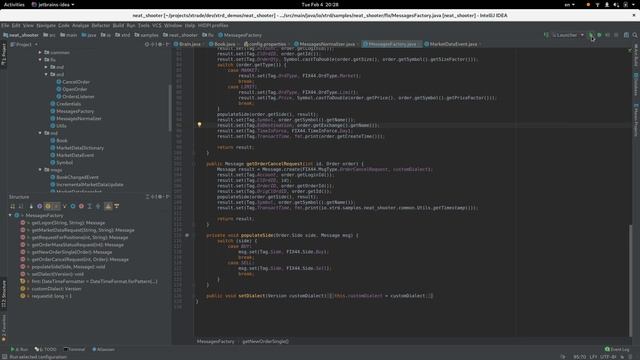
Task: Toggle Show non-public members in Structure toolbar
Action: tap(56, 206)
